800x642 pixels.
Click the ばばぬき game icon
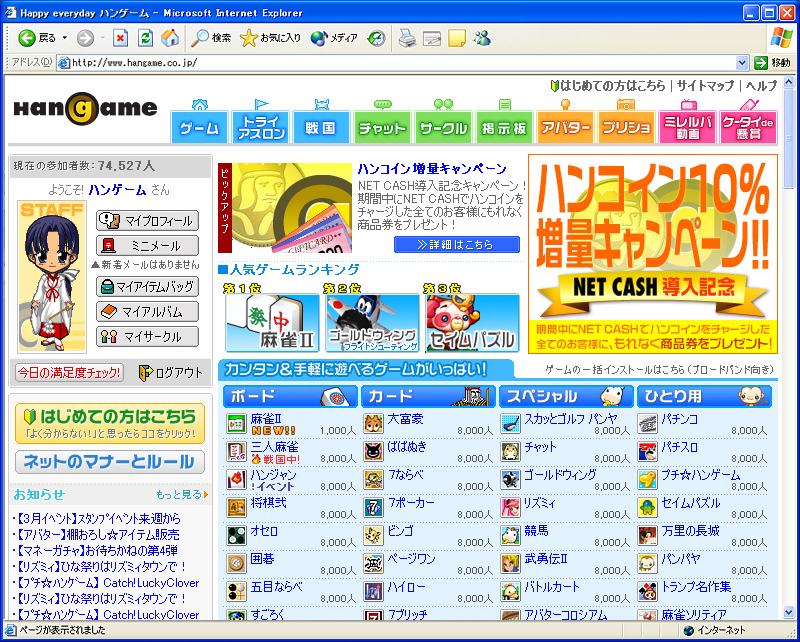[373, 452]
